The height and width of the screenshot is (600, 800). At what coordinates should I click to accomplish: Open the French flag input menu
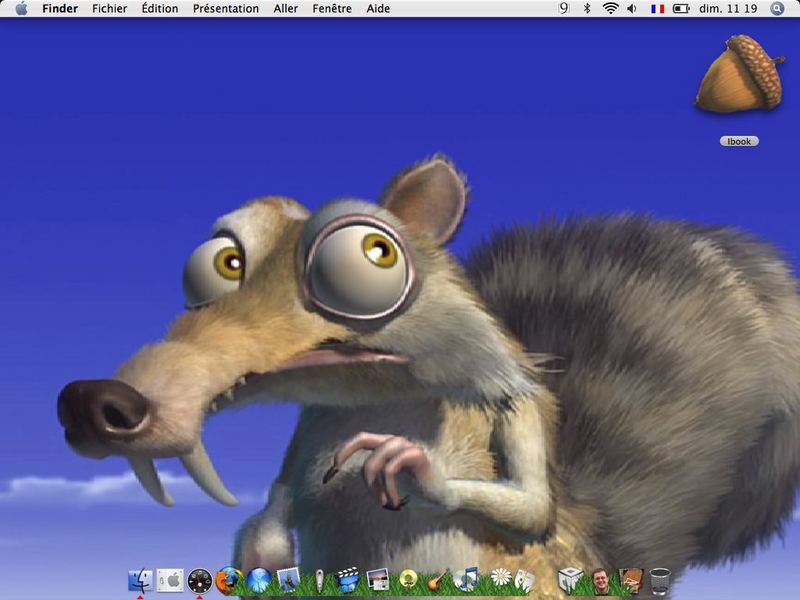657,8
